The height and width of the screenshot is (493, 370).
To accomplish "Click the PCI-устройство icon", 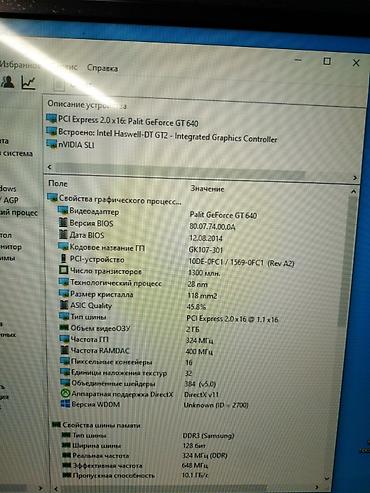I will click(63, 258).
